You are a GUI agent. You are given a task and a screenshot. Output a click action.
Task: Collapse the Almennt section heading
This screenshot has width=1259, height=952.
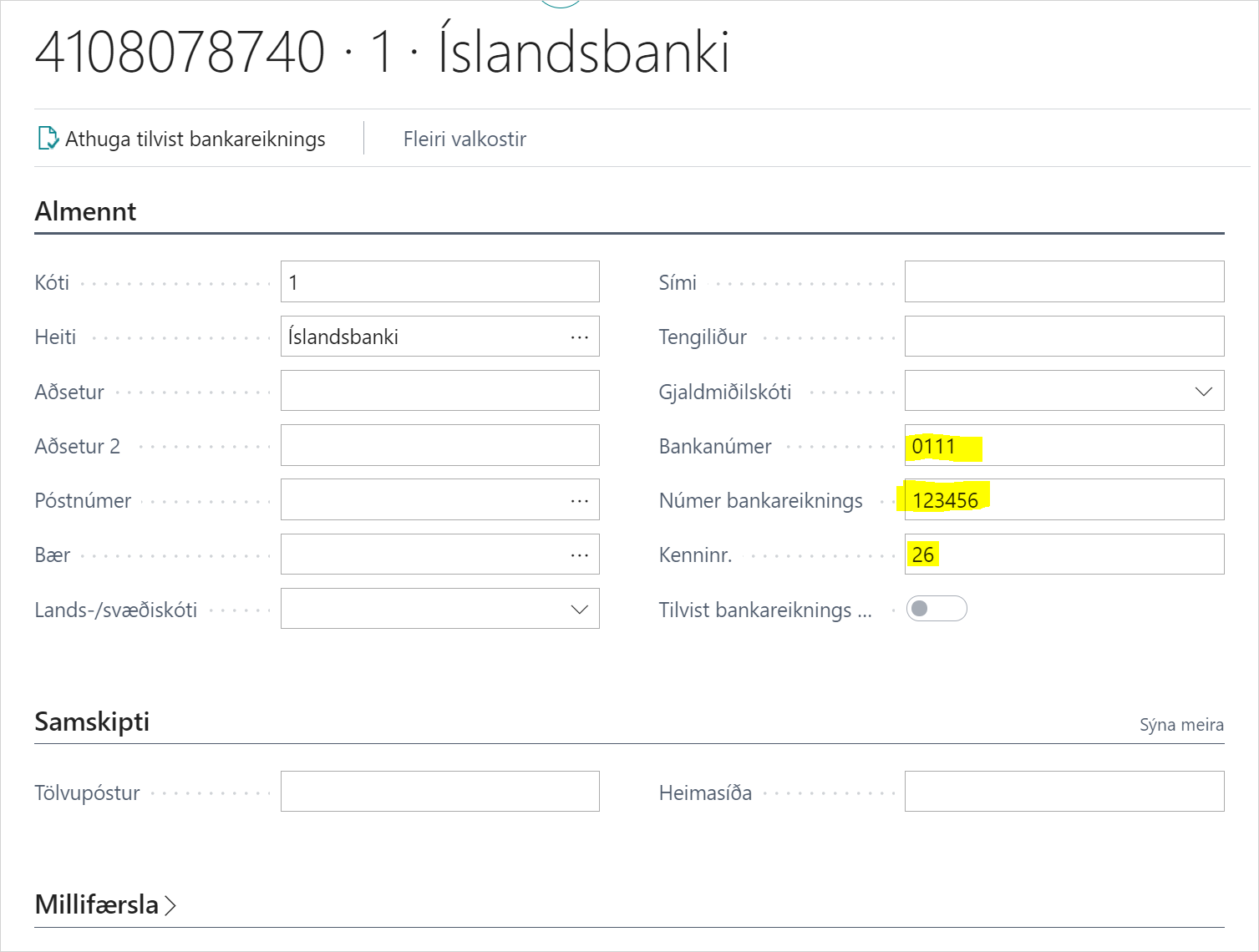(x=85, y=211)
